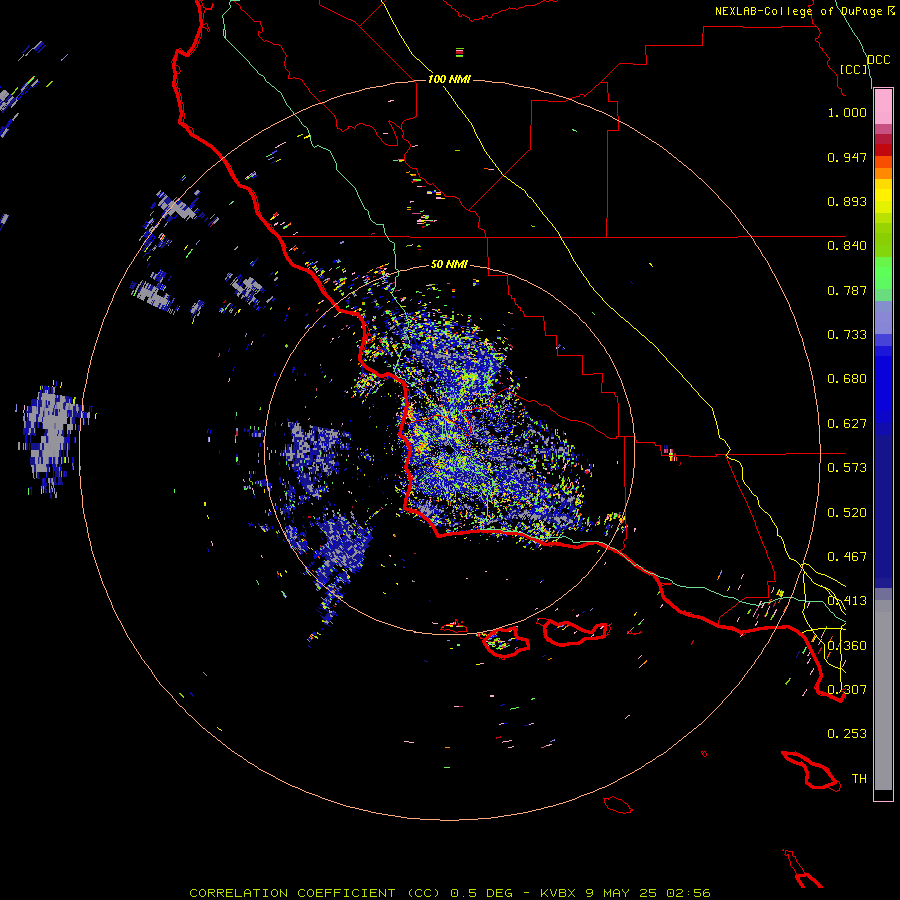Screen dimensions: 900x900
Task: Select the 0.733 scale value
Action: tap(847, 335)
